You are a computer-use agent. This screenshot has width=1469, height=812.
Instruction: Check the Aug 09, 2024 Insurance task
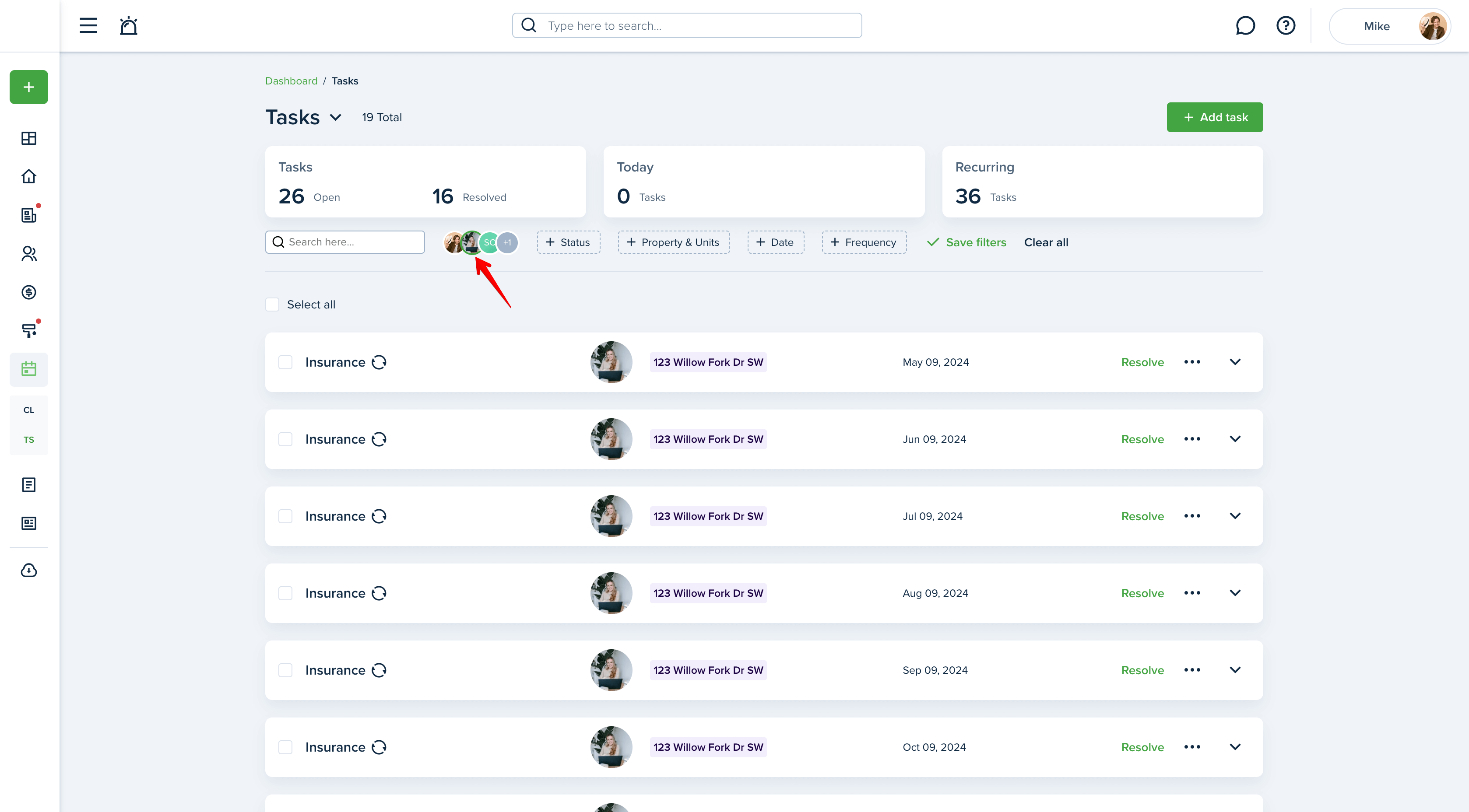pos(286,593)
